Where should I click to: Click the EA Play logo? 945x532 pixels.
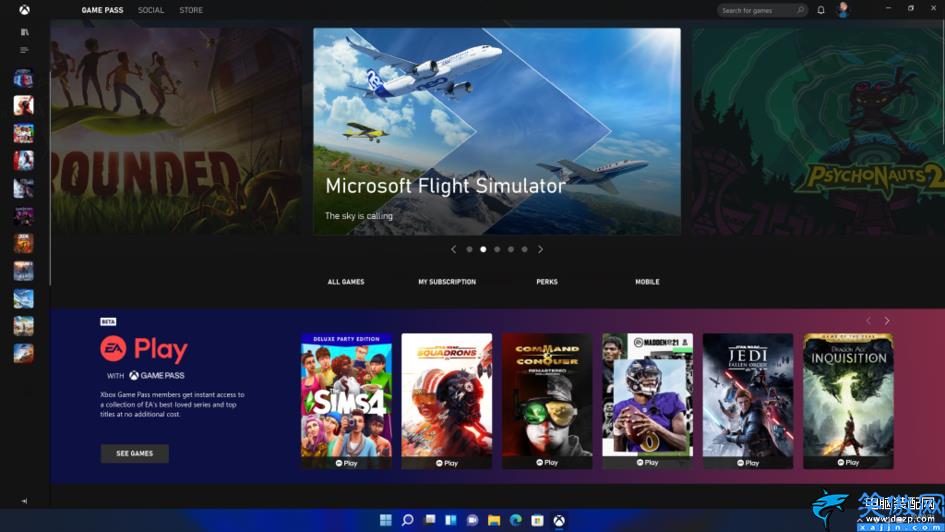[x=144, y=349]
